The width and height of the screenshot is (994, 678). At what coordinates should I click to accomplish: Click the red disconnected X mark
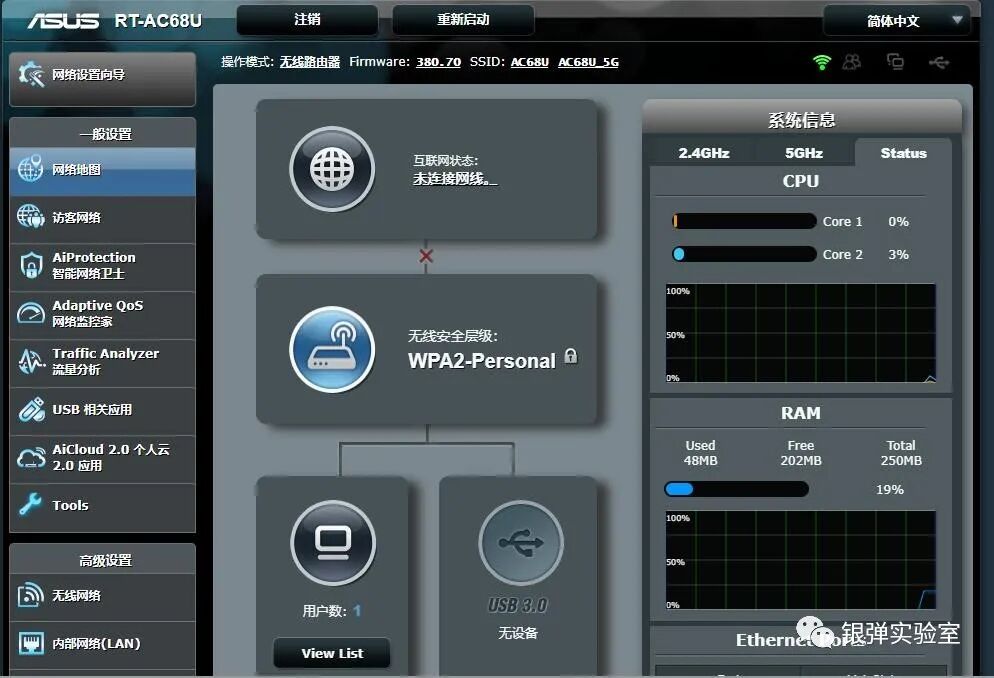(426, 256)
